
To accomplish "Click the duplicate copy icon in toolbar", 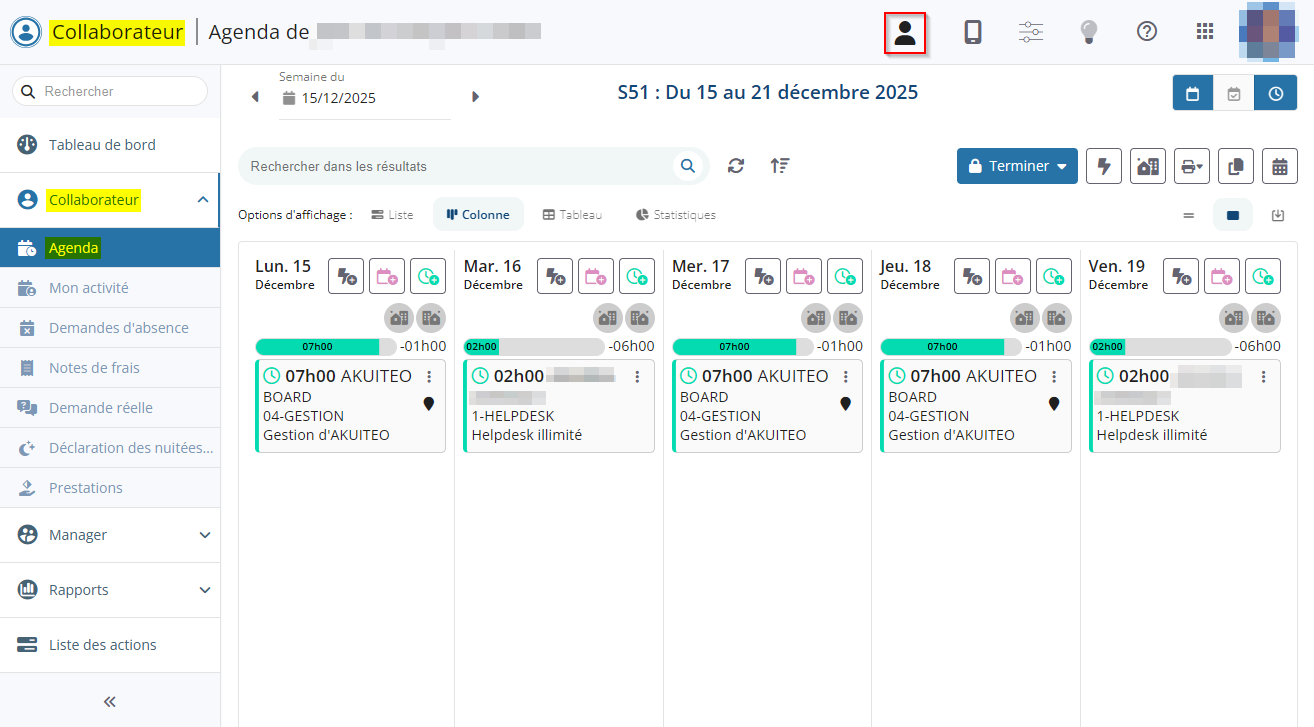I will point(1236,166).
